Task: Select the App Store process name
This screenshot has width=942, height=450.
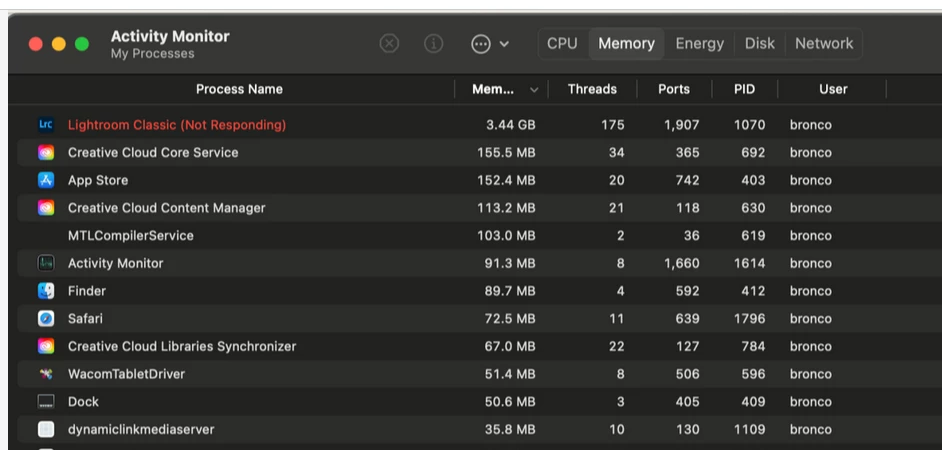Action: coord(98,180)
